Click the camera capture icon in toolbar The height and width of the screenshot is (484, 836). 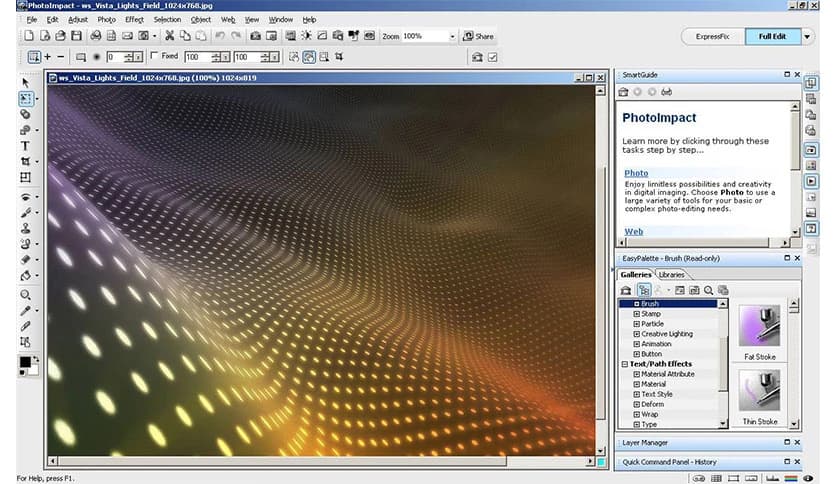pyautogui.click(x=255, y=36)
